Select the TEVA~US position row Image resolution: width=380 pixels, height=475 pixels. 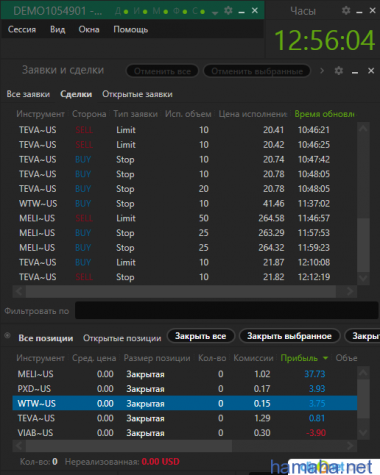[185, 418]
